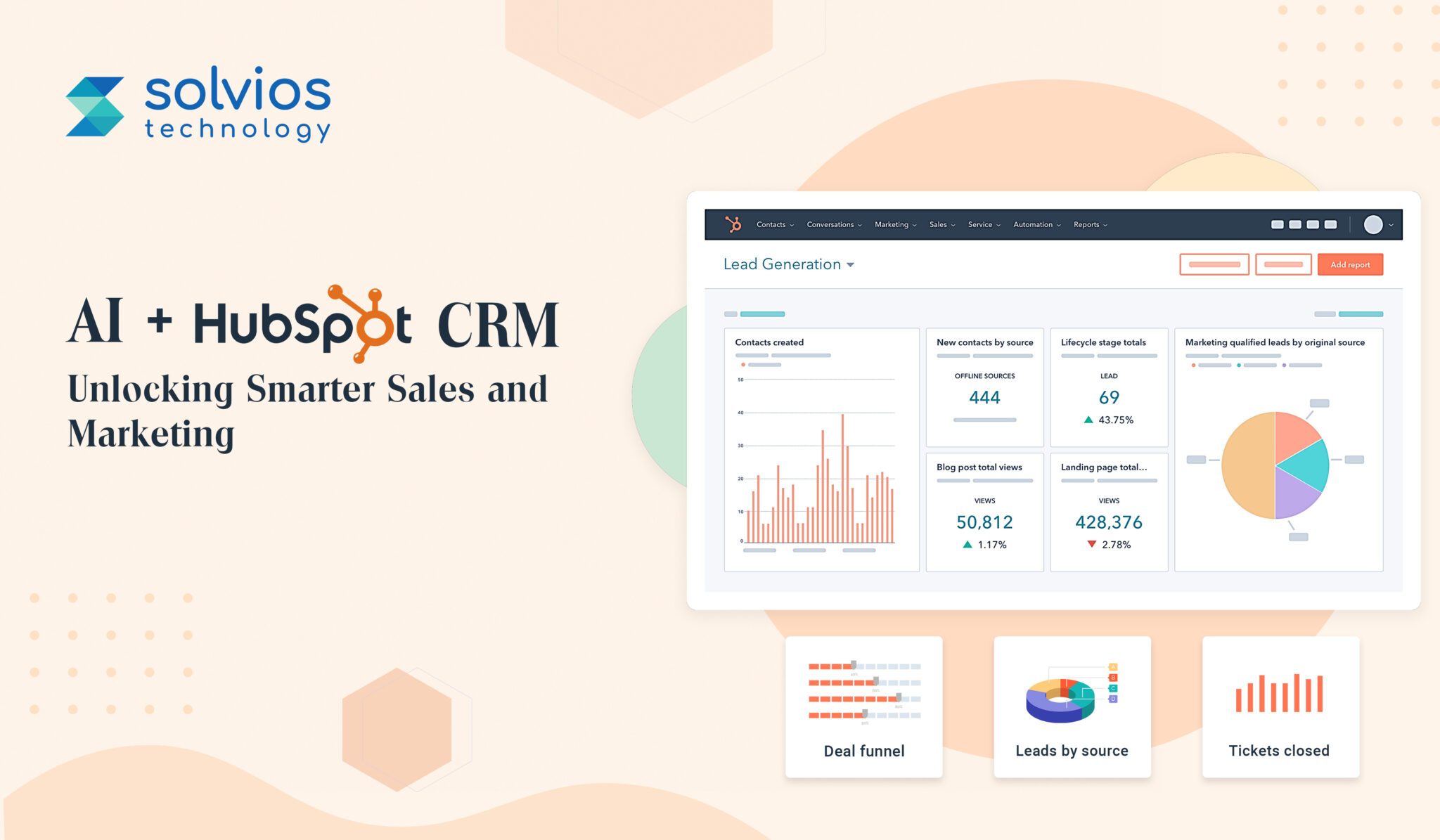
Task: Toggle the orange series in Contacts created legend
Action: pos(744,365)
